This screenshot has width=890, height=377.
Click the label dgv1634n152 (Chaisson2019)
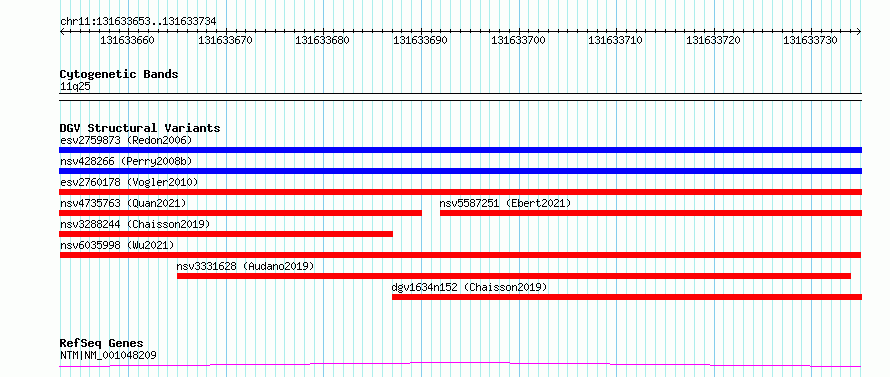tap(470, 287)
